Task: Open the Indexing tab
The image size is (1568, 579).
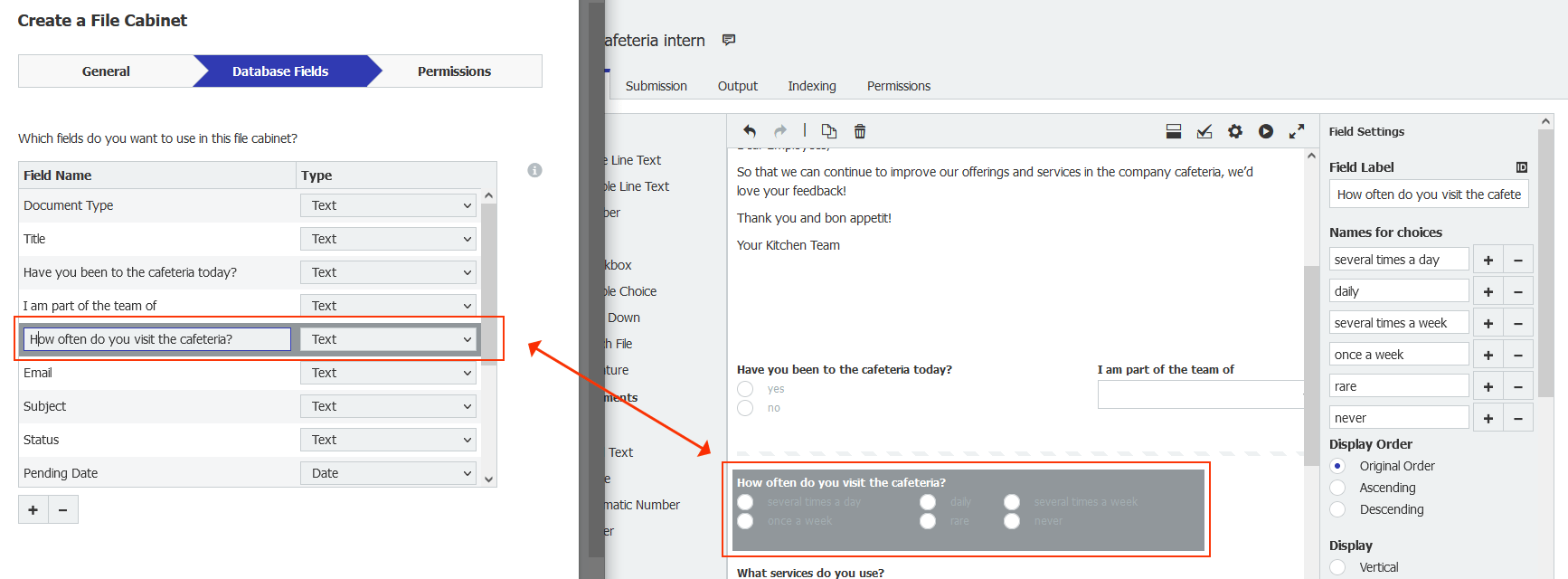Action: [811, 86]
